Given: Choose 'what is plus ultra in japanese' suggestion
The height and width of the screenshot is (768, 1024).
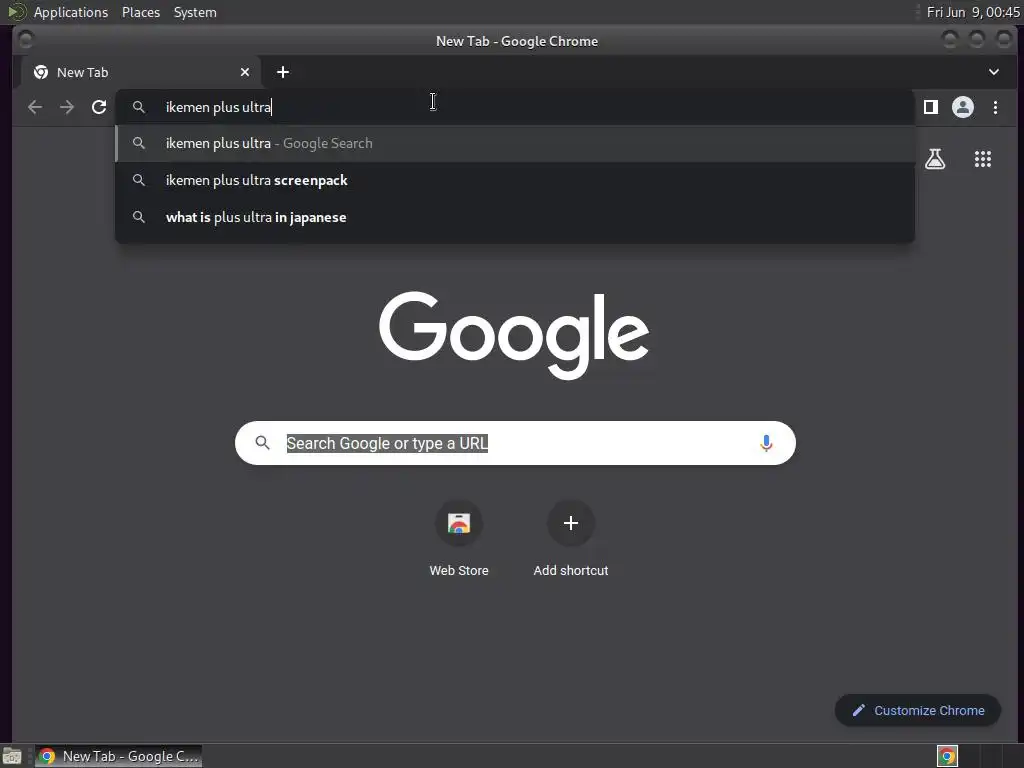Looking at the screenshot, I should point(515,217).
